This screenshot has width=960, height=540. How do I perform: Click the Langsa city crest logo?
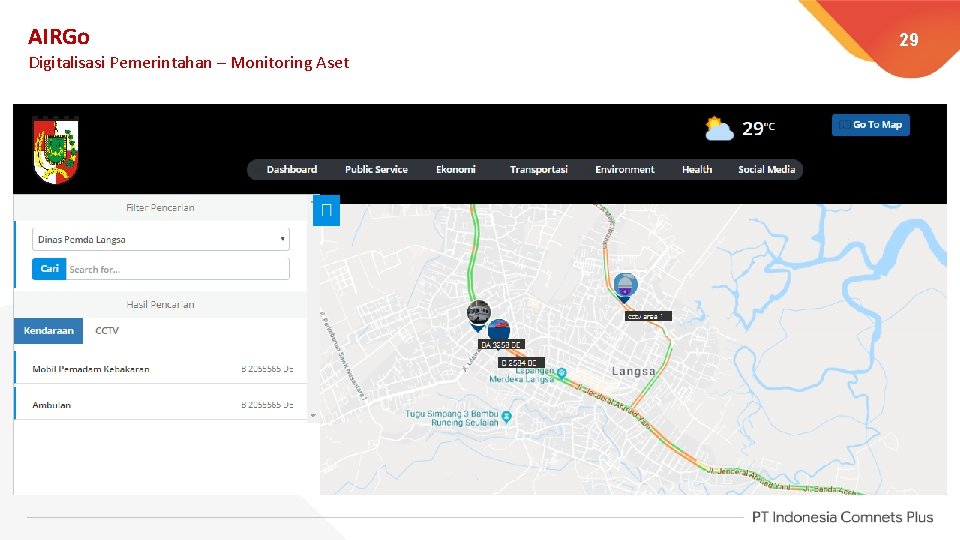point(56,150)
